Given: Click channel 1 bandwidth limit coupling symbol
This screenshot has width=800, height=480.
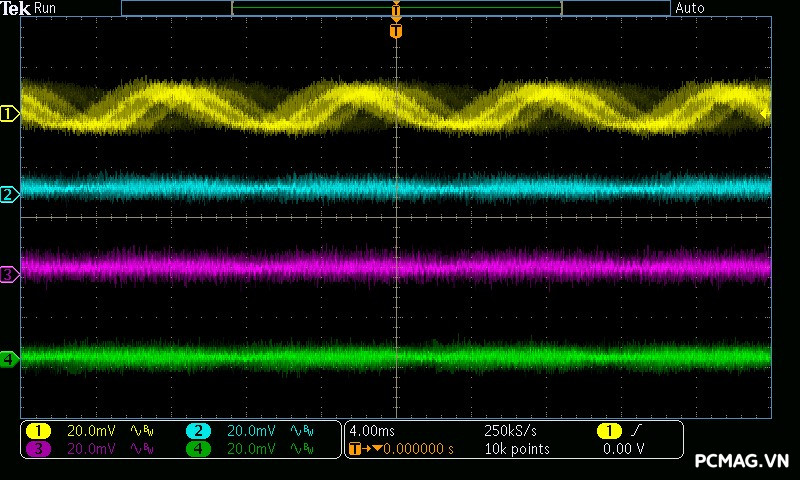Looking at the screenshot, I should (x=142, y=430).
